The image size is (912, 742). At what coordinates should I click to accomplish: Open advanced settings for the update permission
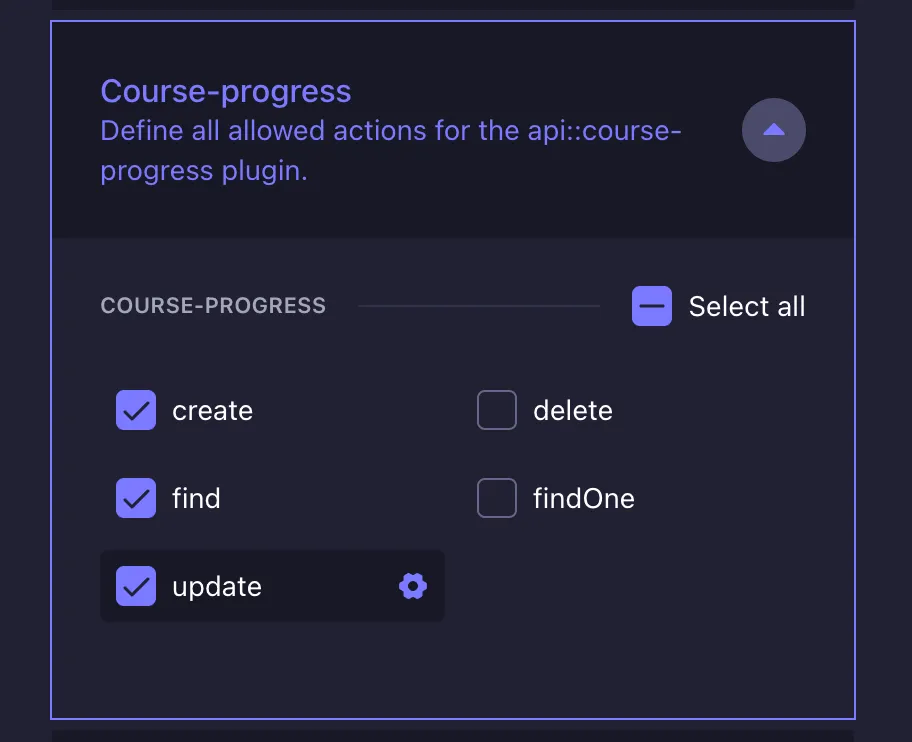pos(412,586)
